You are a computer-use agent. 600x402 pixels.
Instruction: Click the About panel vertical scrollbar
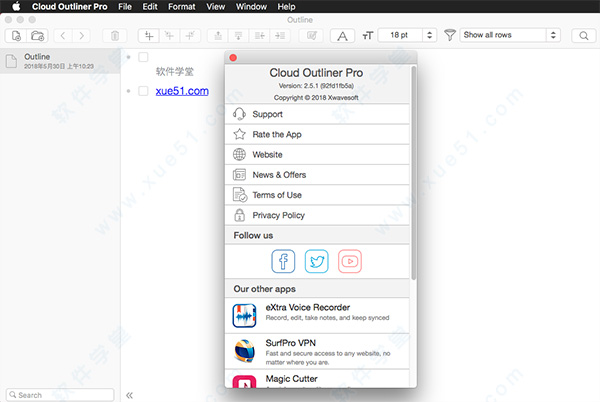pyautogui.click(x=413, y=172)
